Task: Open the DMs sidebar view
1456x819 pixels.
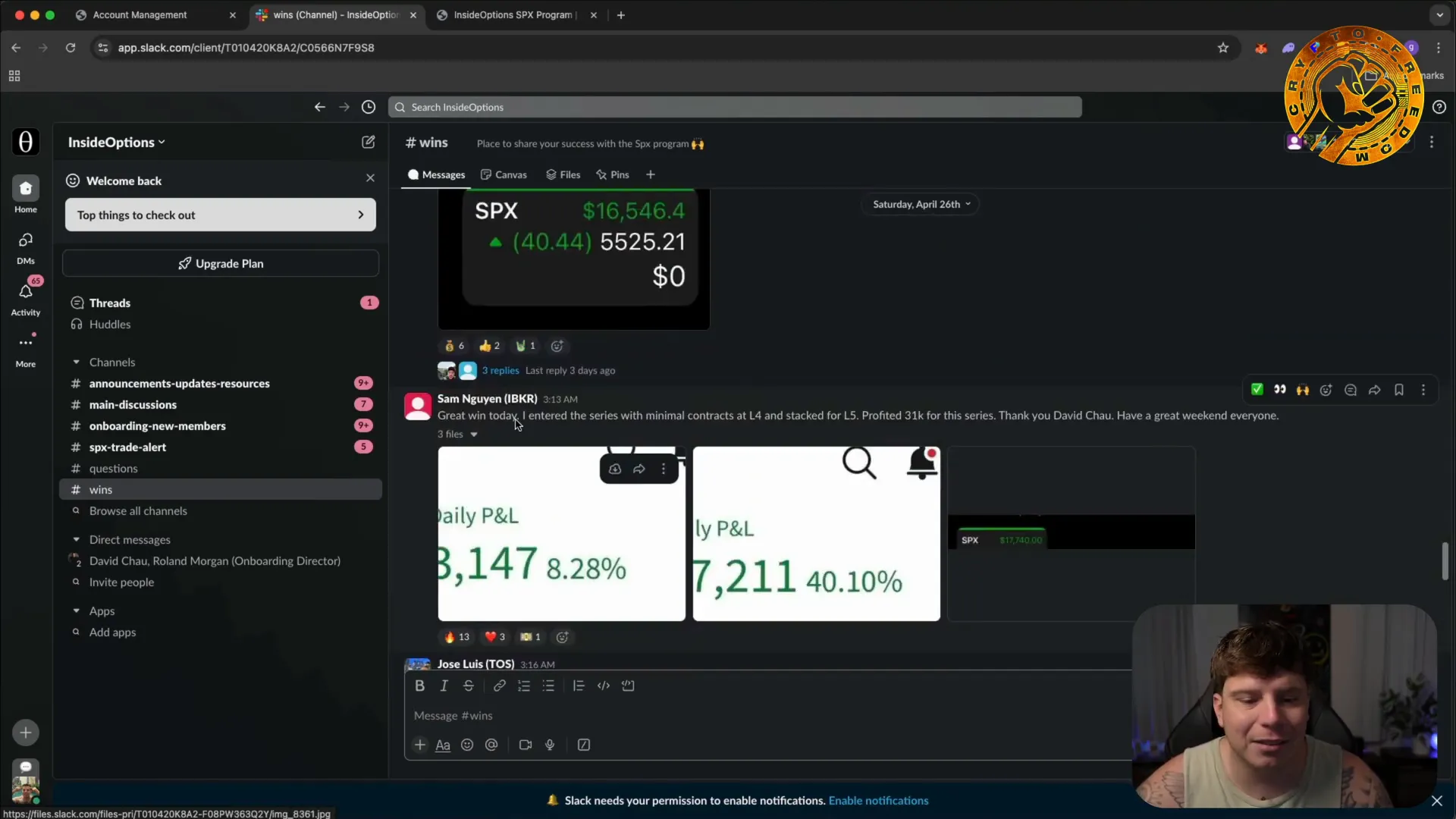Action: pyautogui.click(x=25, y=247)
